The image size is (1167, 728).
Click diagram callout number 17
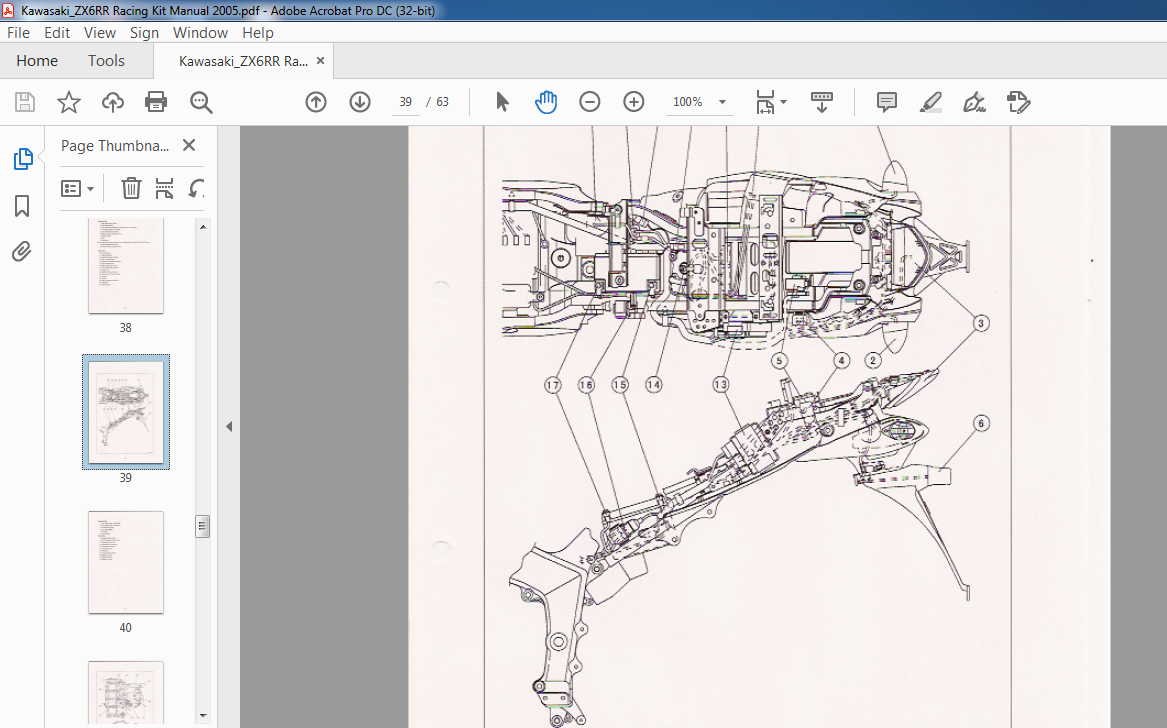pyautogui.click(x=552, y=385)
